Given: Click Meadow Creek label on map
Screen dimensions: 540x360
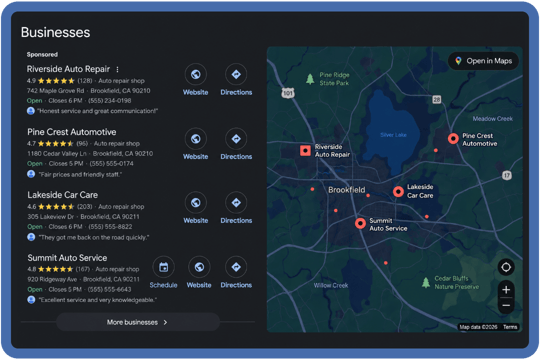Looking at the screenshot, I should pos(492,119).
